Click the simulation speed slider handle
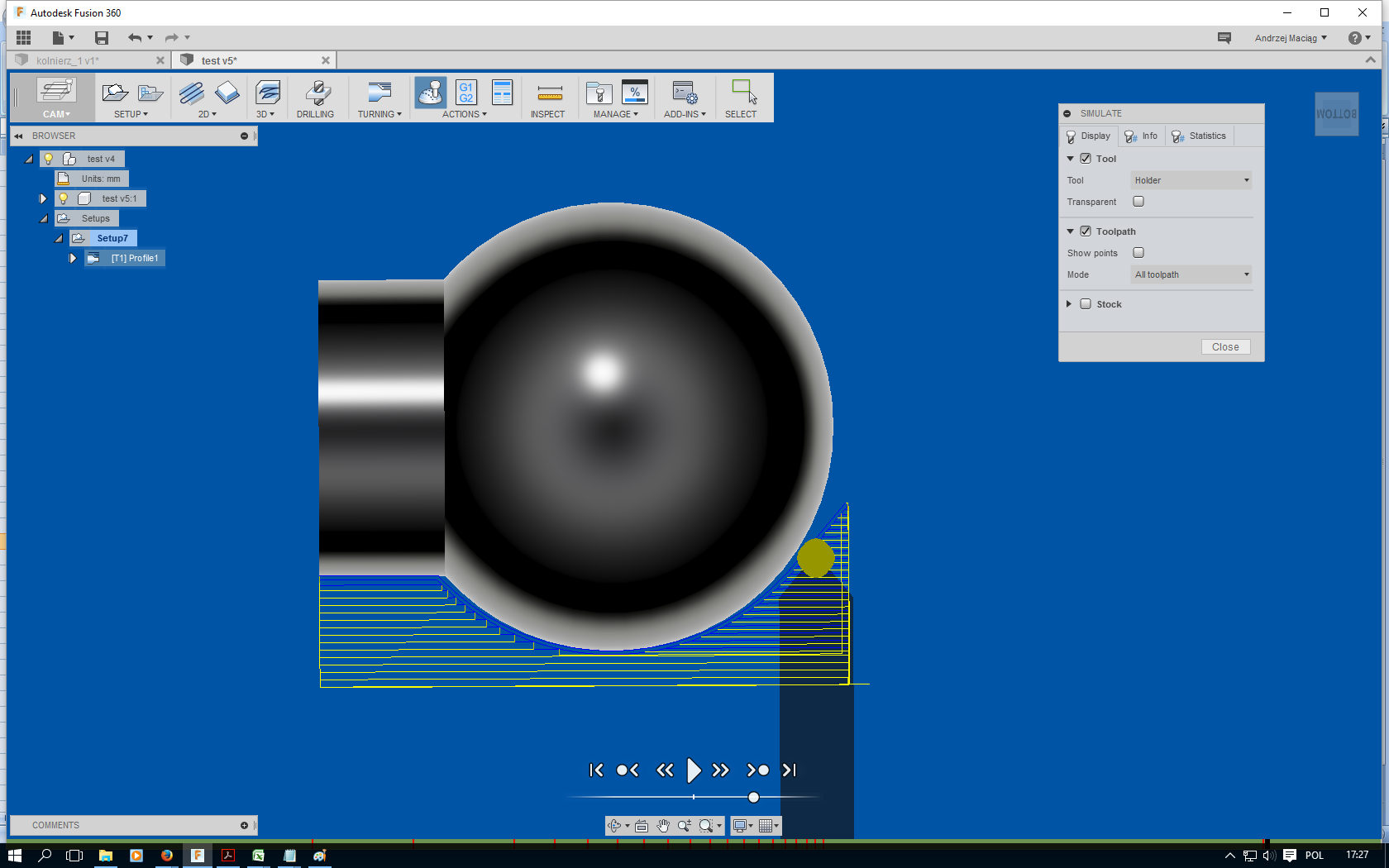The width and height of the screenshot is (1389, 868). click(x=753, y=798)
